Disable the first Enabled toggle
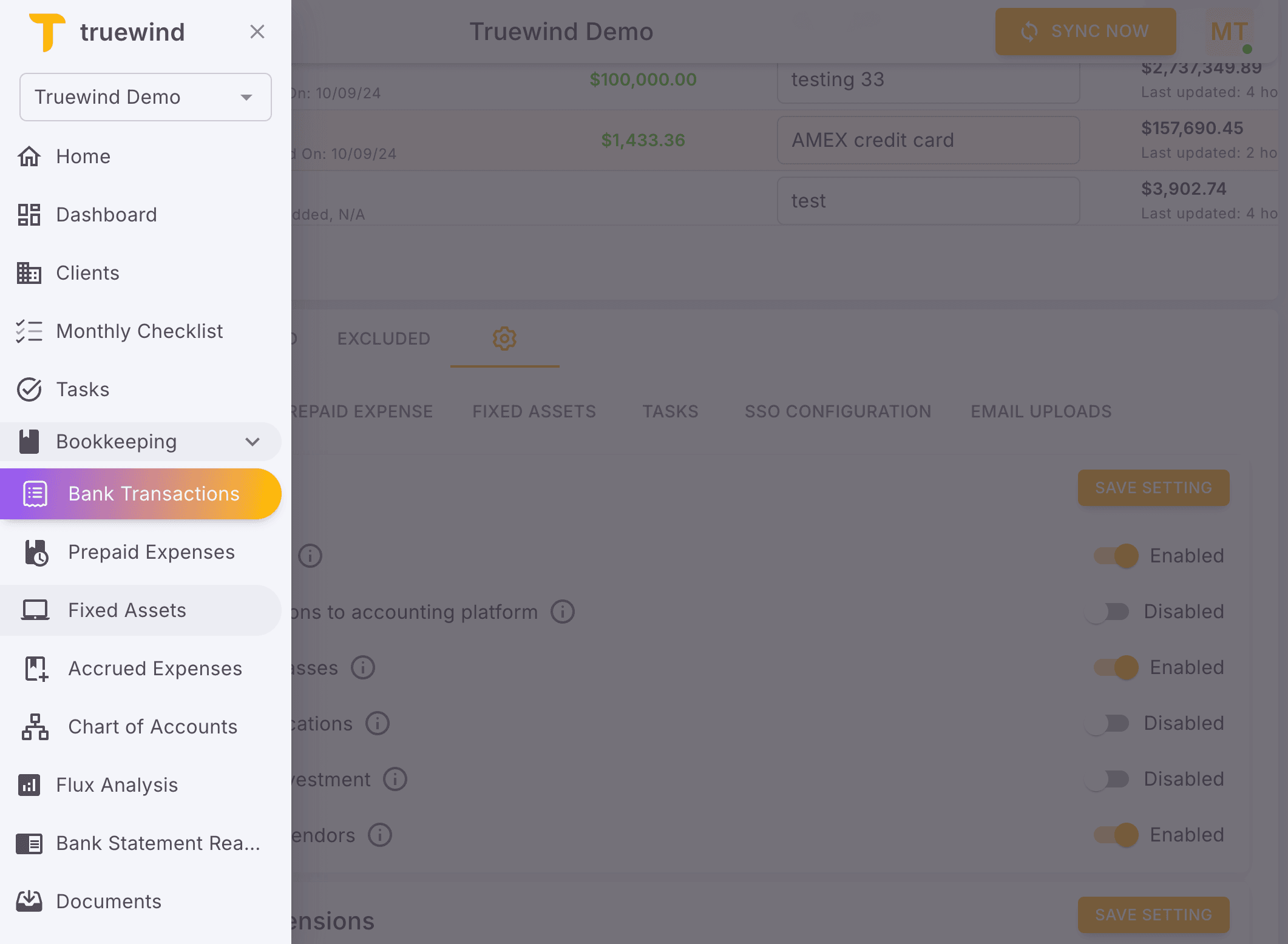1288x944 pixels. click(1116, 556)
